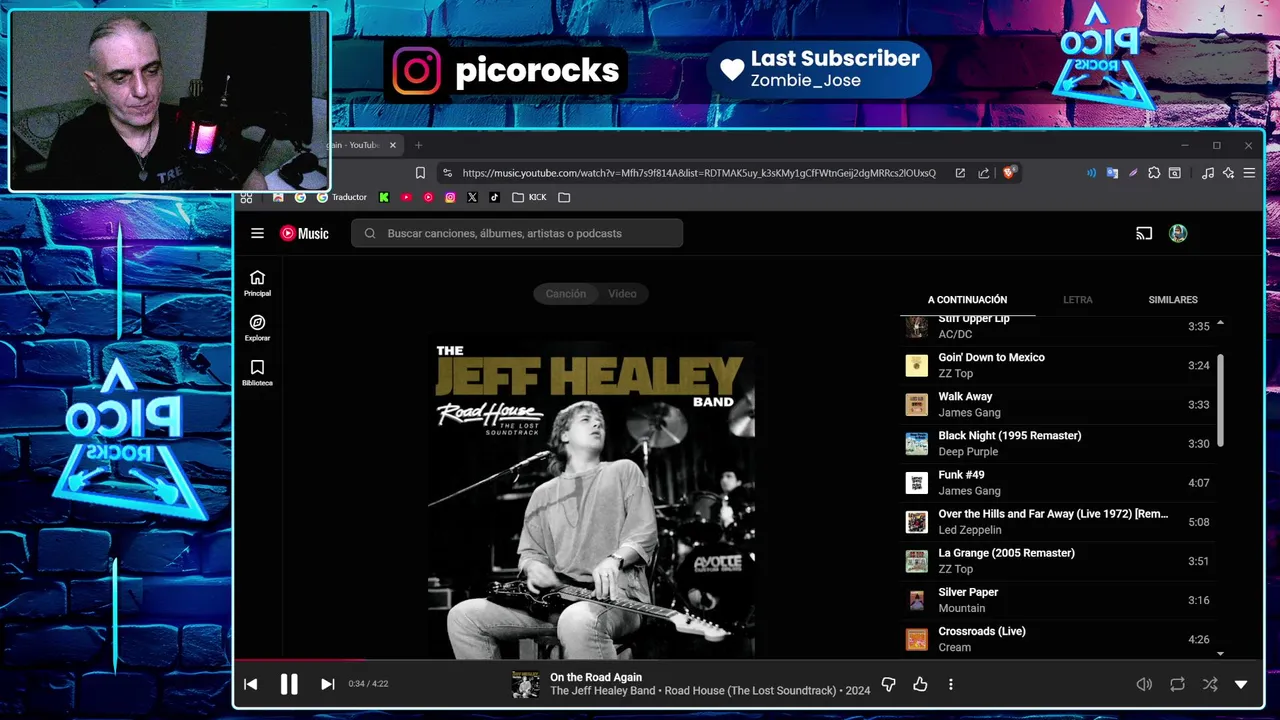The width and height of the screenshot is (1280, 720).
Task: Play Funk #49 from the queue
Action: [1060, 482]
